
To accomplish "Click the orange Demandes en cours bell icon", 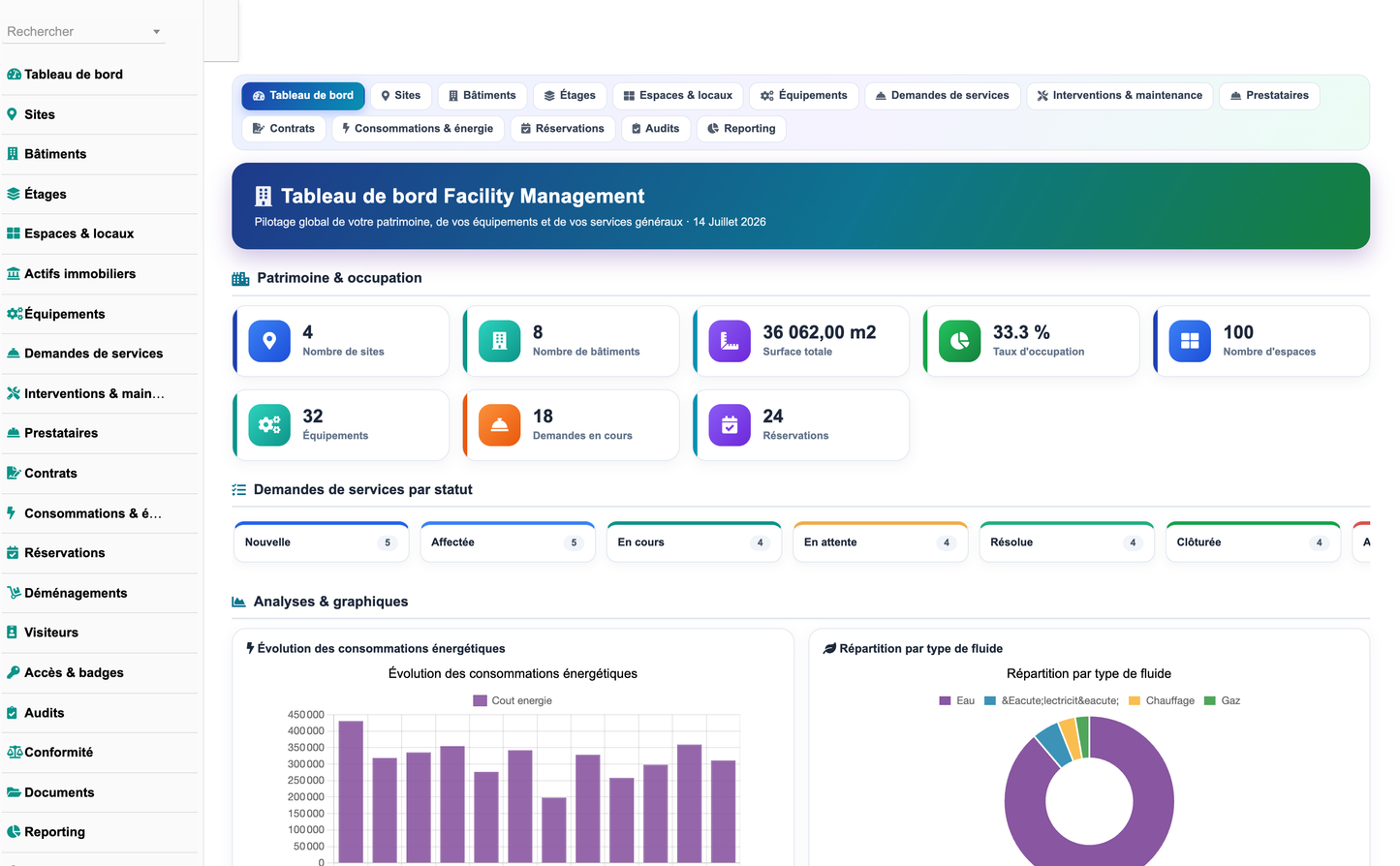I will tap(500, 425).
